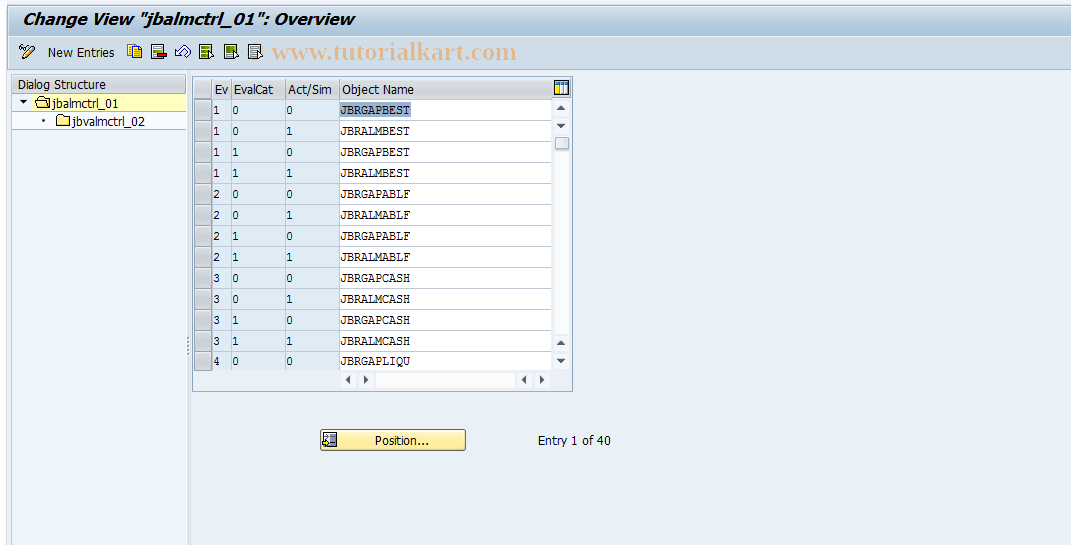Click the Select All icon
The height and width of the screenshot is (545, 1071).
pyautogui.click(x=206, y=52)
